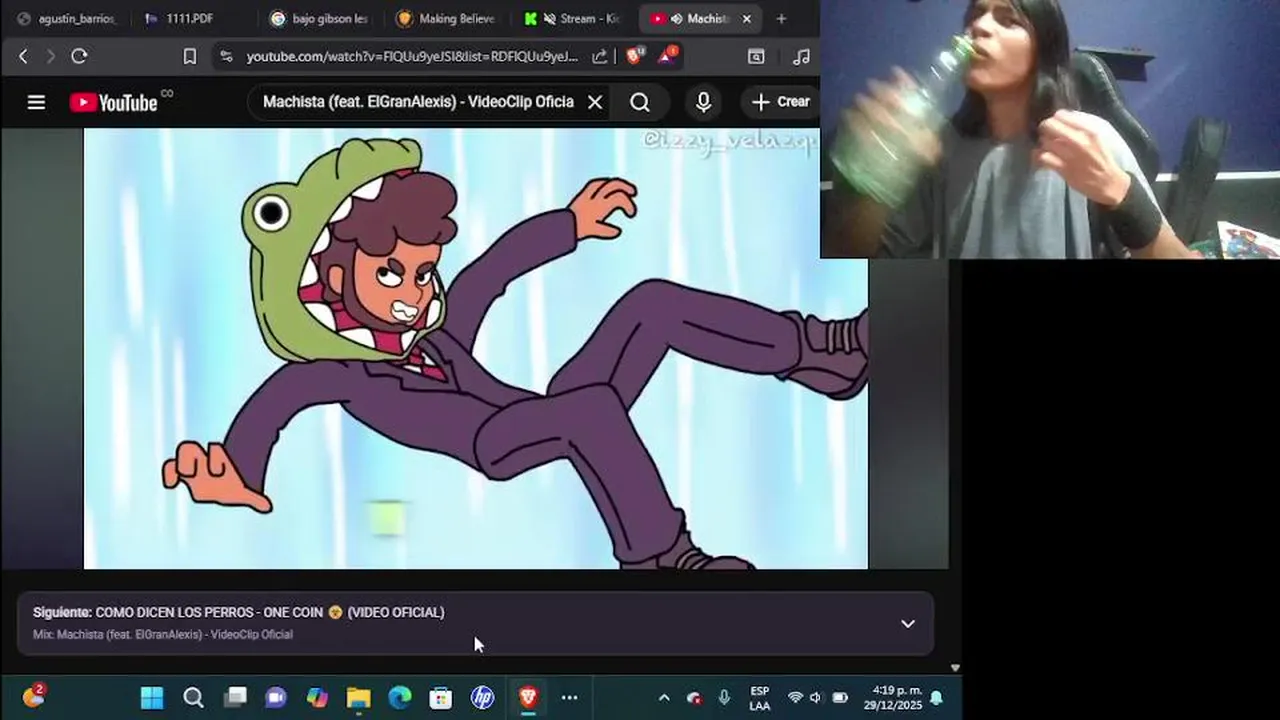Screen dimensions: 1280x720
Task: Open File Explorer from the taskbar
Action: (358, 697)
